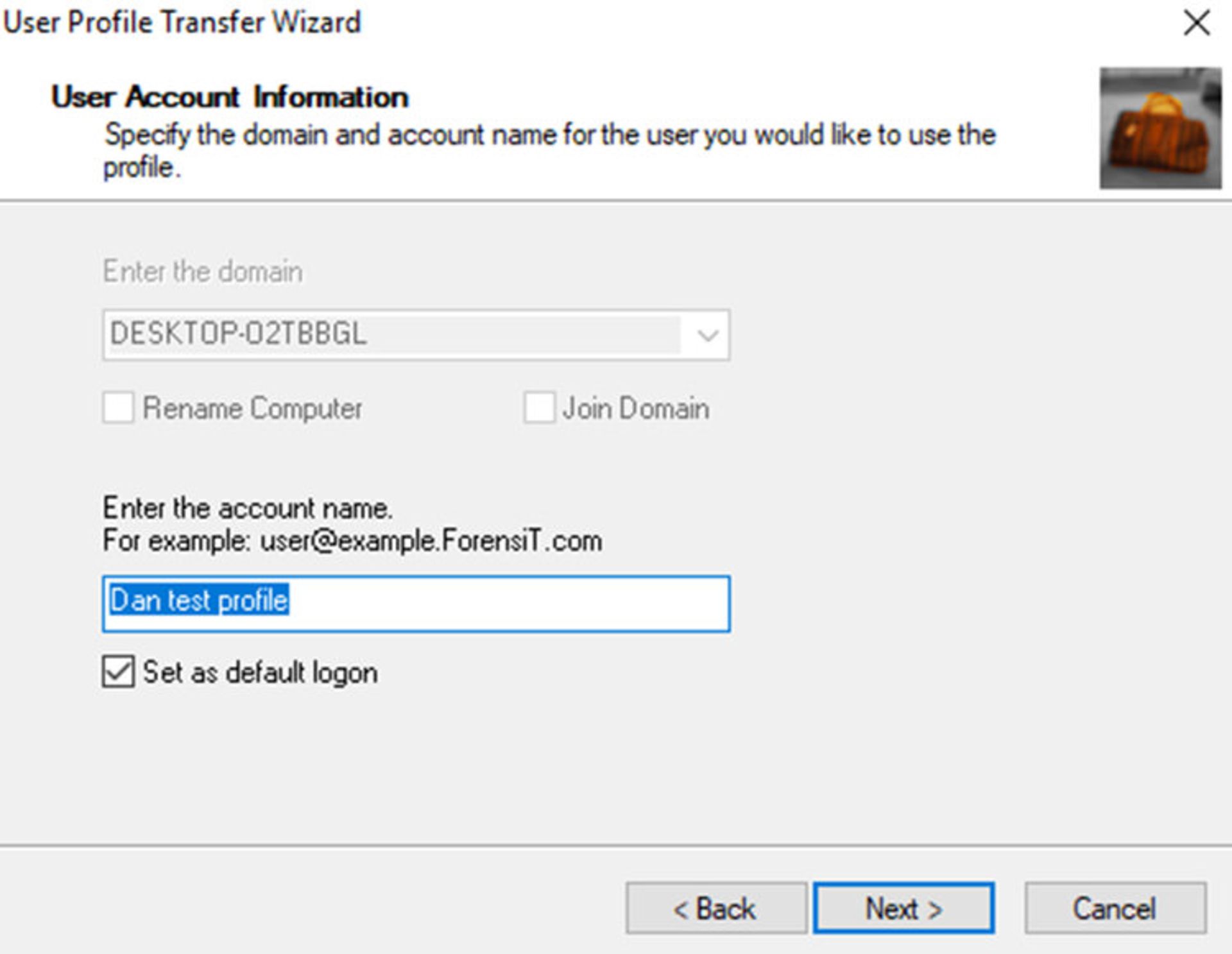Click the 'Rename Computer' label text
This screenshot has width=1232, height=954.
[x=252, y=408]
